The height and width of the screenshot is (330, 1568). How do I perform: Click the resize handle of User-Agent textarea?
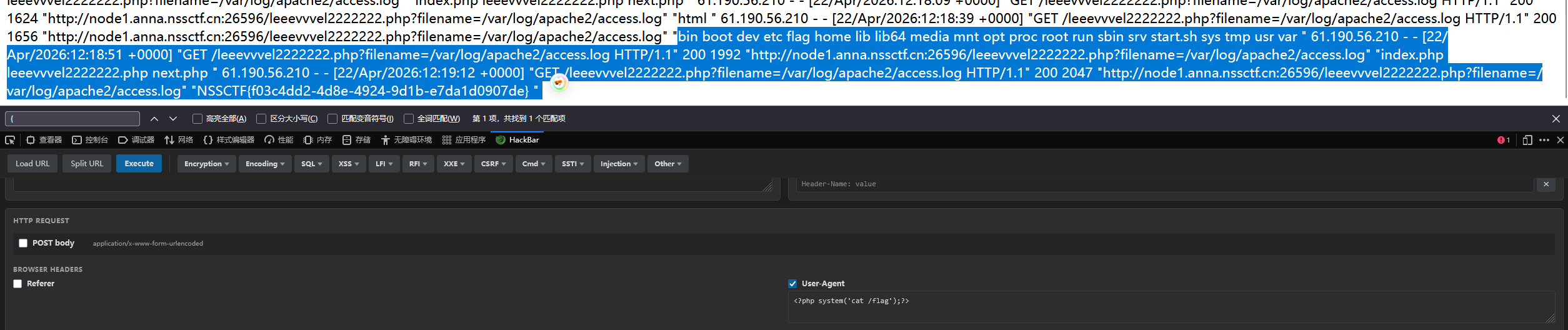click(1550, 318)
